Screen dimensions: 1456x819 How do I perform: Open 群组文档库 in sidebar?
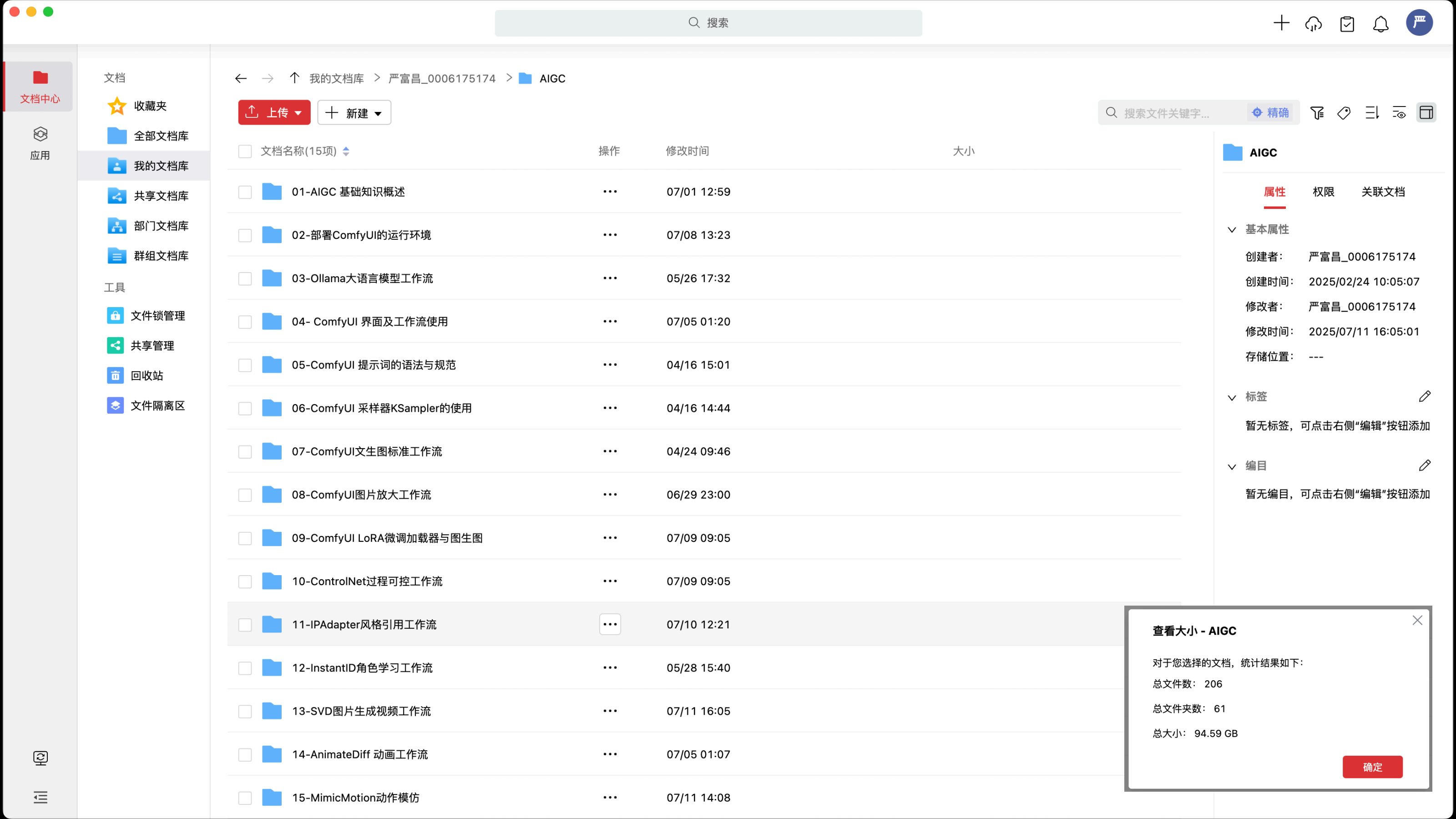point(148,255)
